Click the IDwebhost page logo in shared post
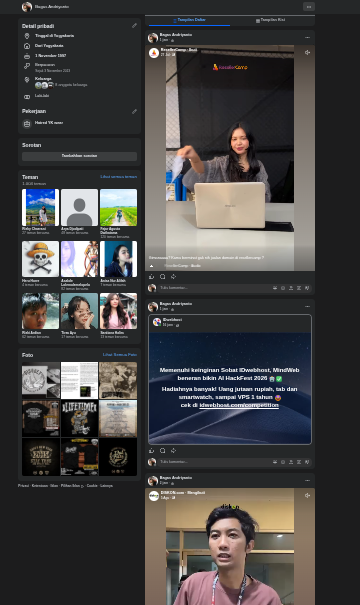Viewport: 360px width, 605px height. (x=157, y=322)
